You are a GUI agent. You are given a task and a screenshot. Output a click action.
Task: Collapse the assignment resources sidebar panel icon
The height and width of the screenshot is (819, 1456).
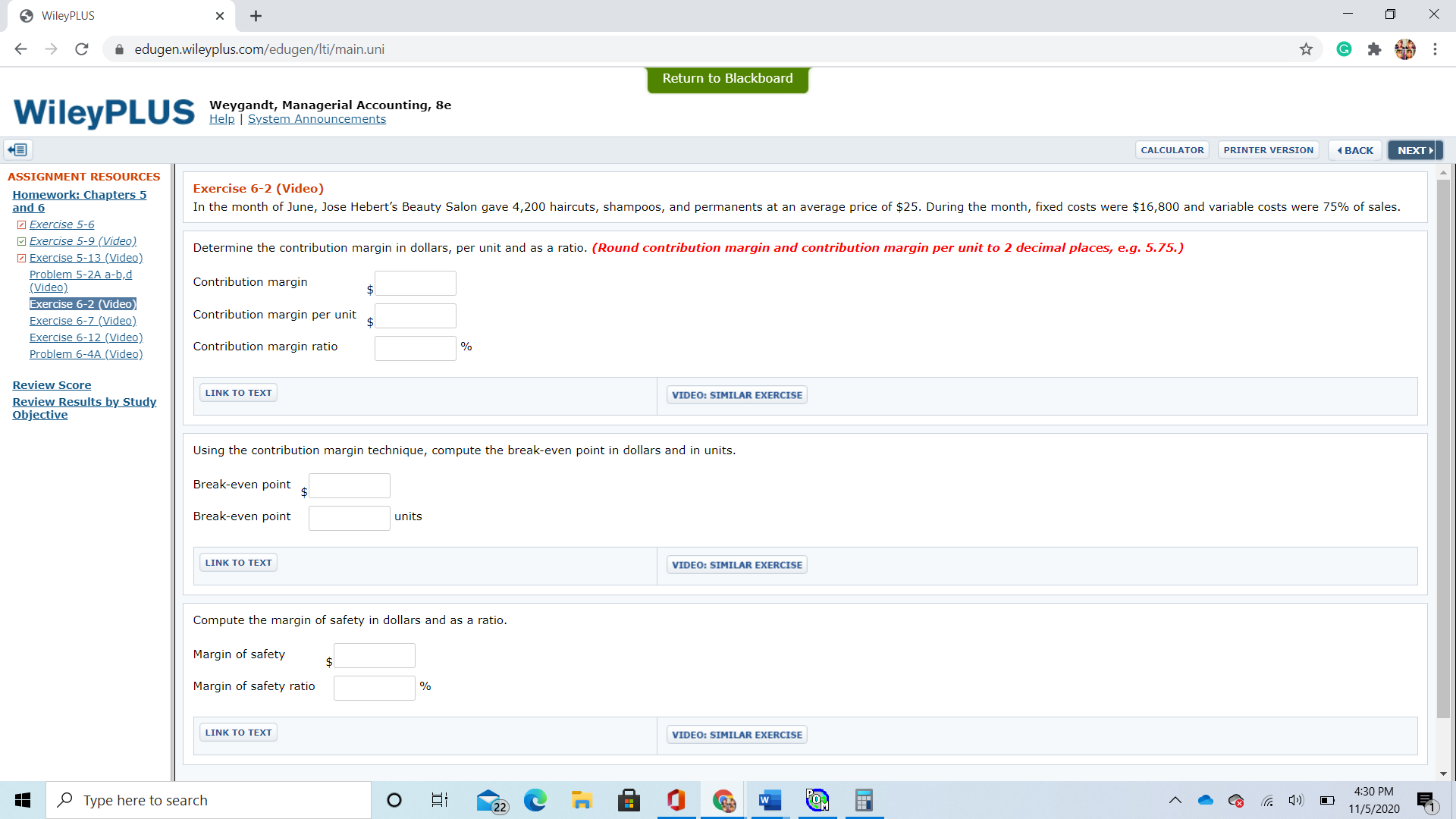[x=18, y=150]
